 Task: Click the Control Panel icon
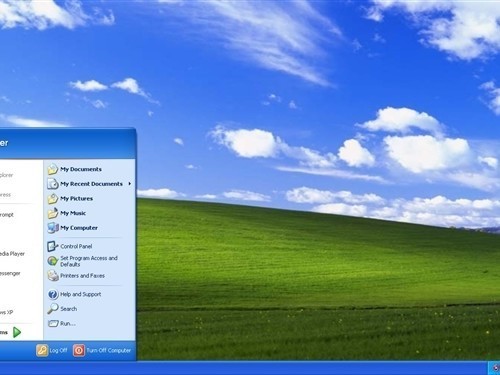click(53, 246)
